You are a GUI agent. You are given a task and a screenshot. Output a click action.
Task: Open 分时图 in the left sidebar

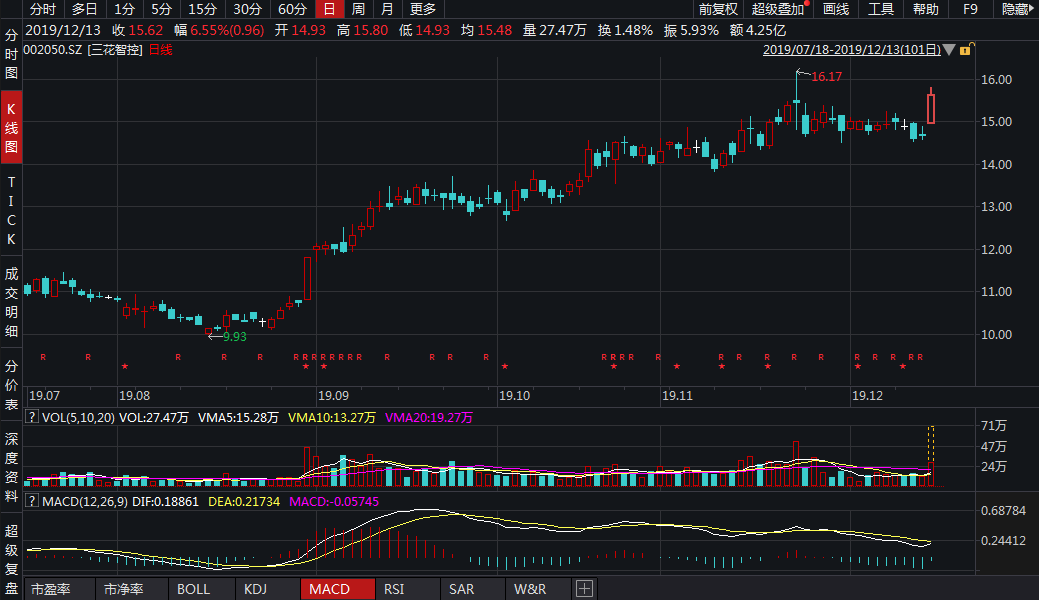click(x=11, y=54)
